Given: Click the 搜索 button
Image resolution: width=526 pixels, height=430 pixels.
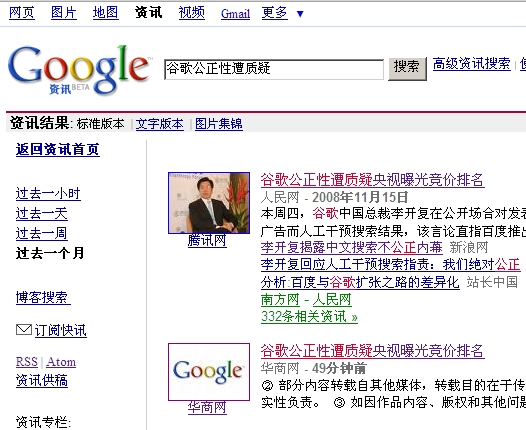Looking at the screenshot, I should 407,69.
